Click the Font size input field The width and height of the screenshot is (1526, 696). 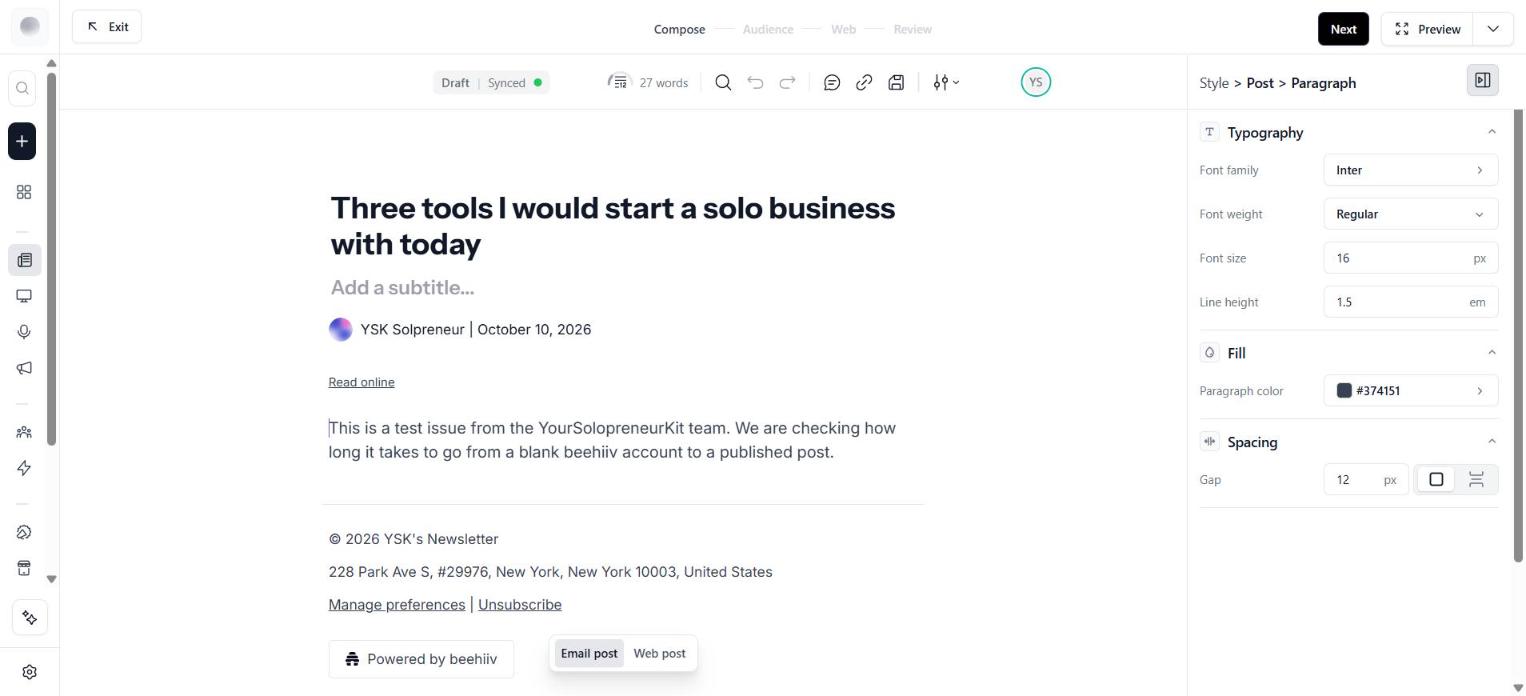point(1410,258)
